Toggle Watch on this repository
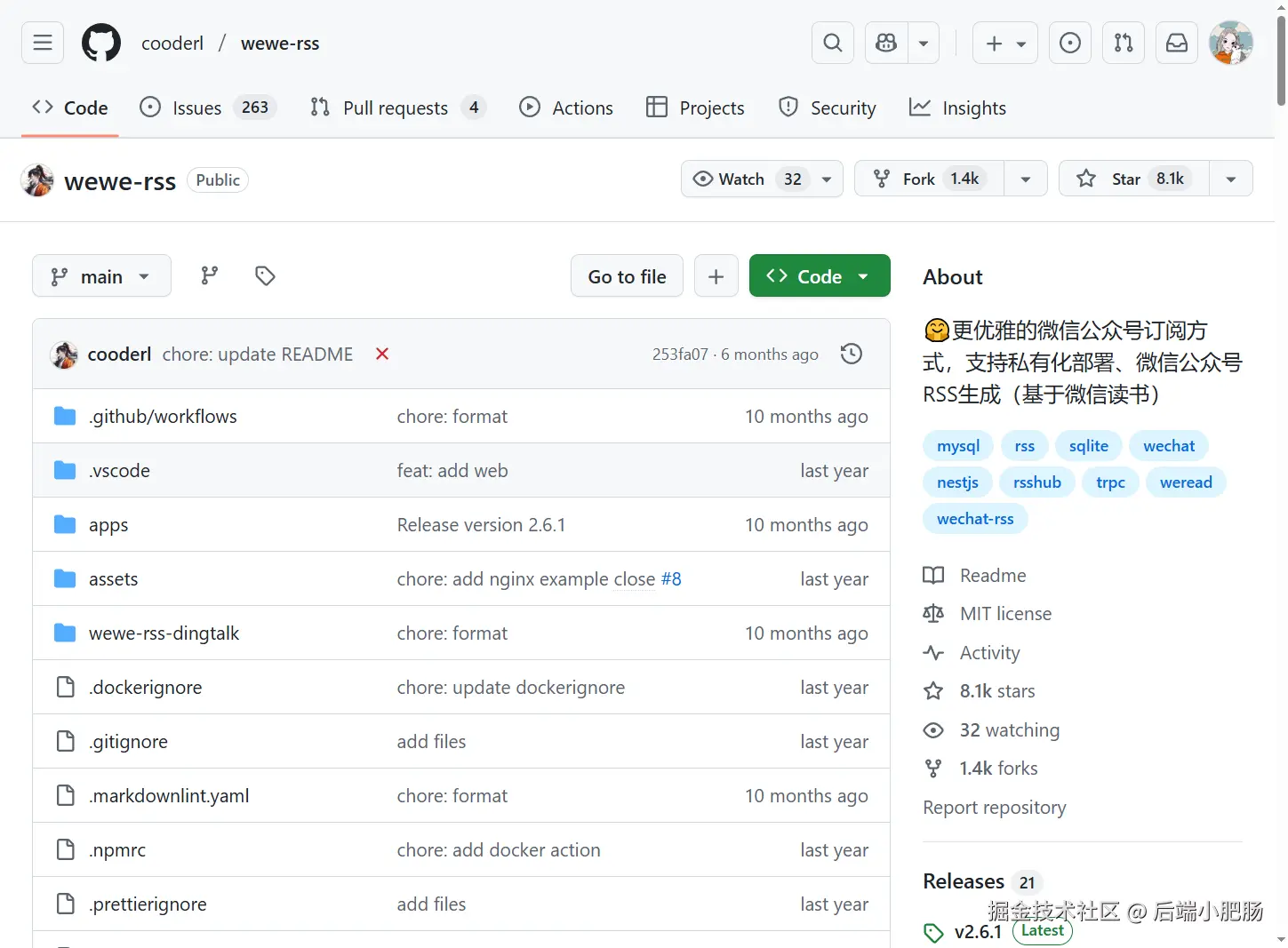This screenshot has height=948, width=1288. click(762, 179)
